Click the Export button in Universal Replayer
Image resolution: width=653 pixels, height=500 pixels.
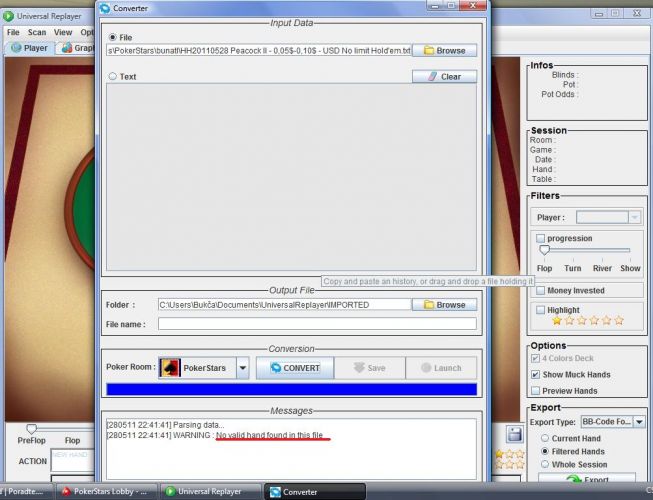(x=586, y=479)
